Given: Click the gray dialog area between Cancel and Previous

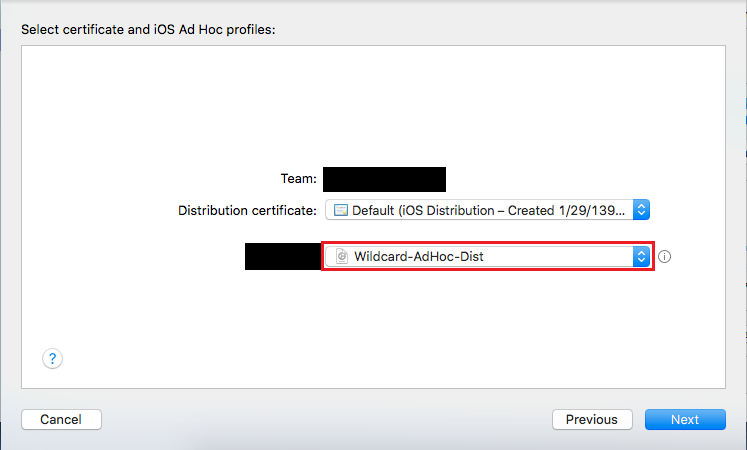Looking at the screenshot, I should coord(327,420).
